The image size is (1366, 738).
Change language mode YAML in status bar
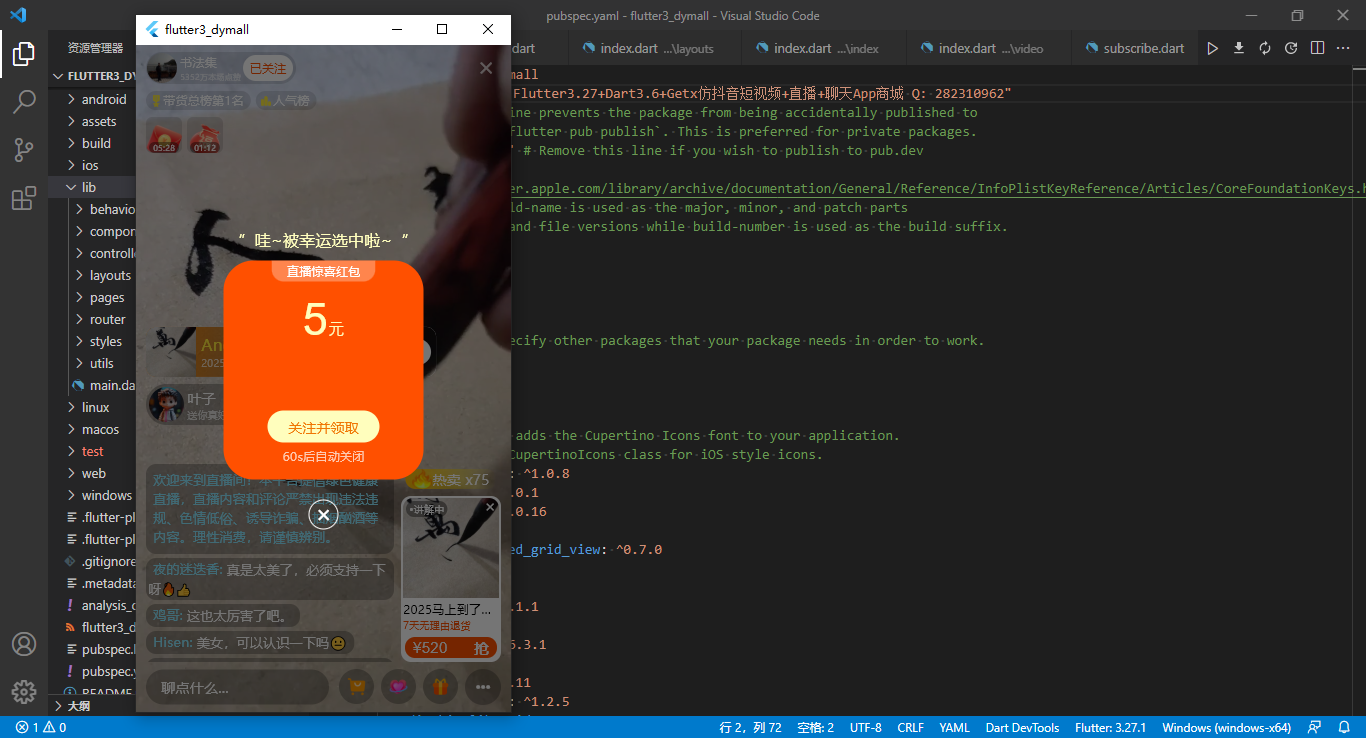click(x=954, y=727)
